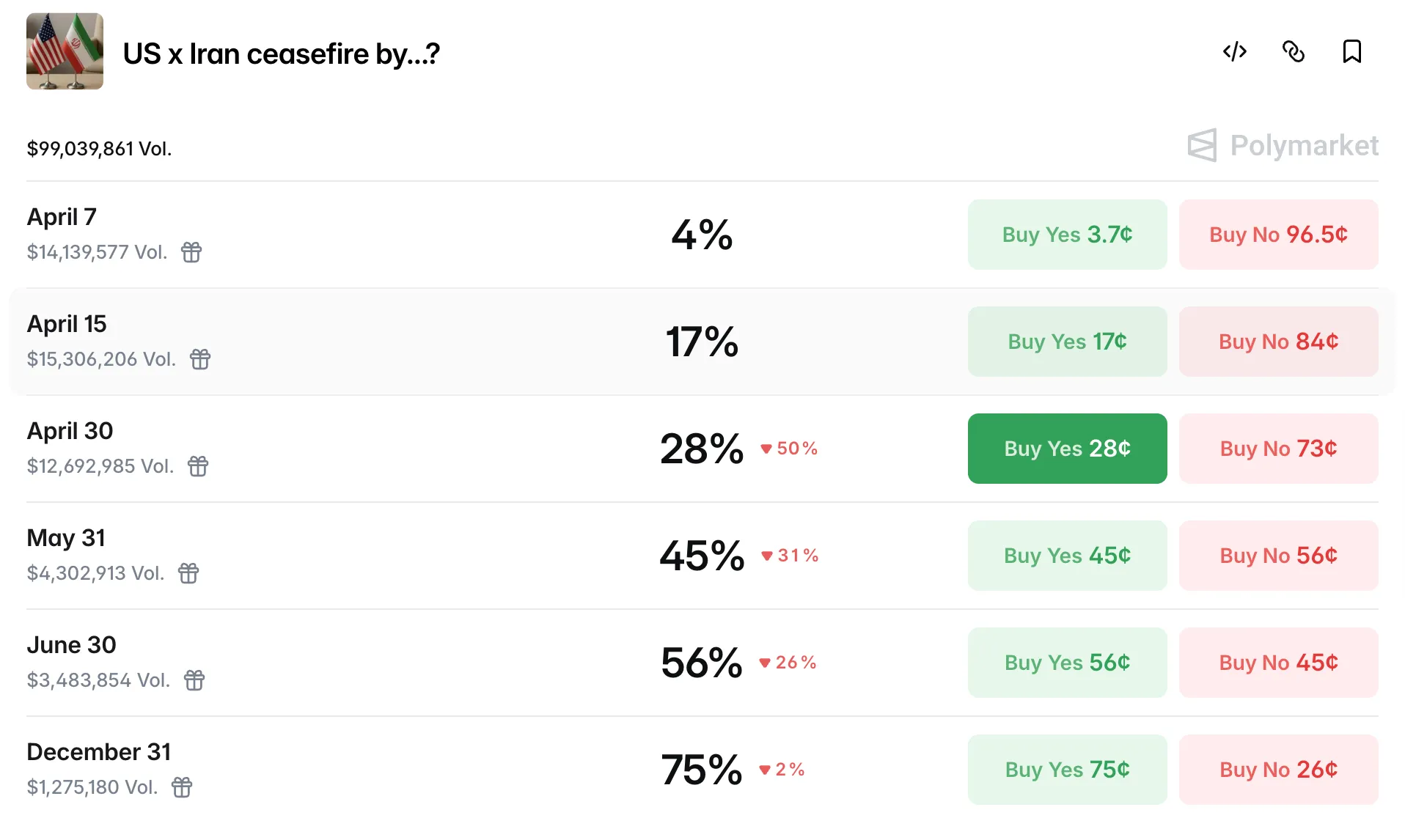Click the June 30 rewards gift icon

[x=194, y=680]
